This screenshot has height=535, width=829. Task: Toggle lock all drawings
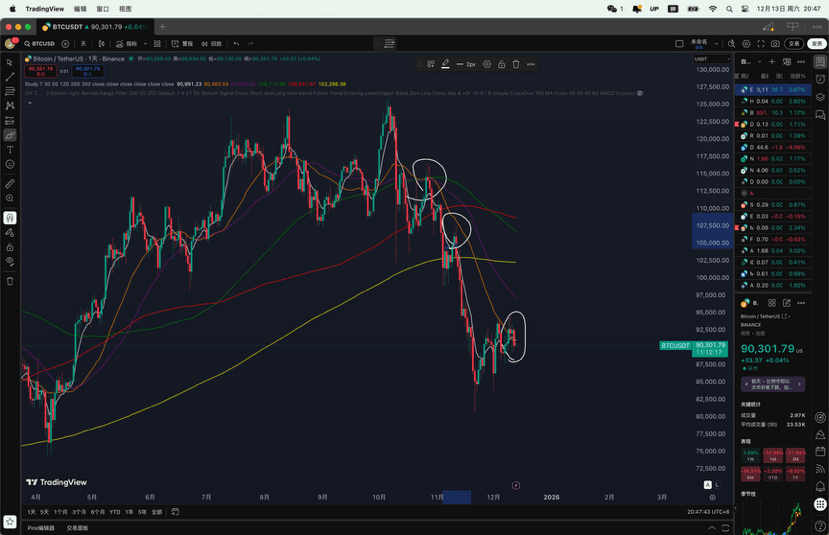point(10,247)
